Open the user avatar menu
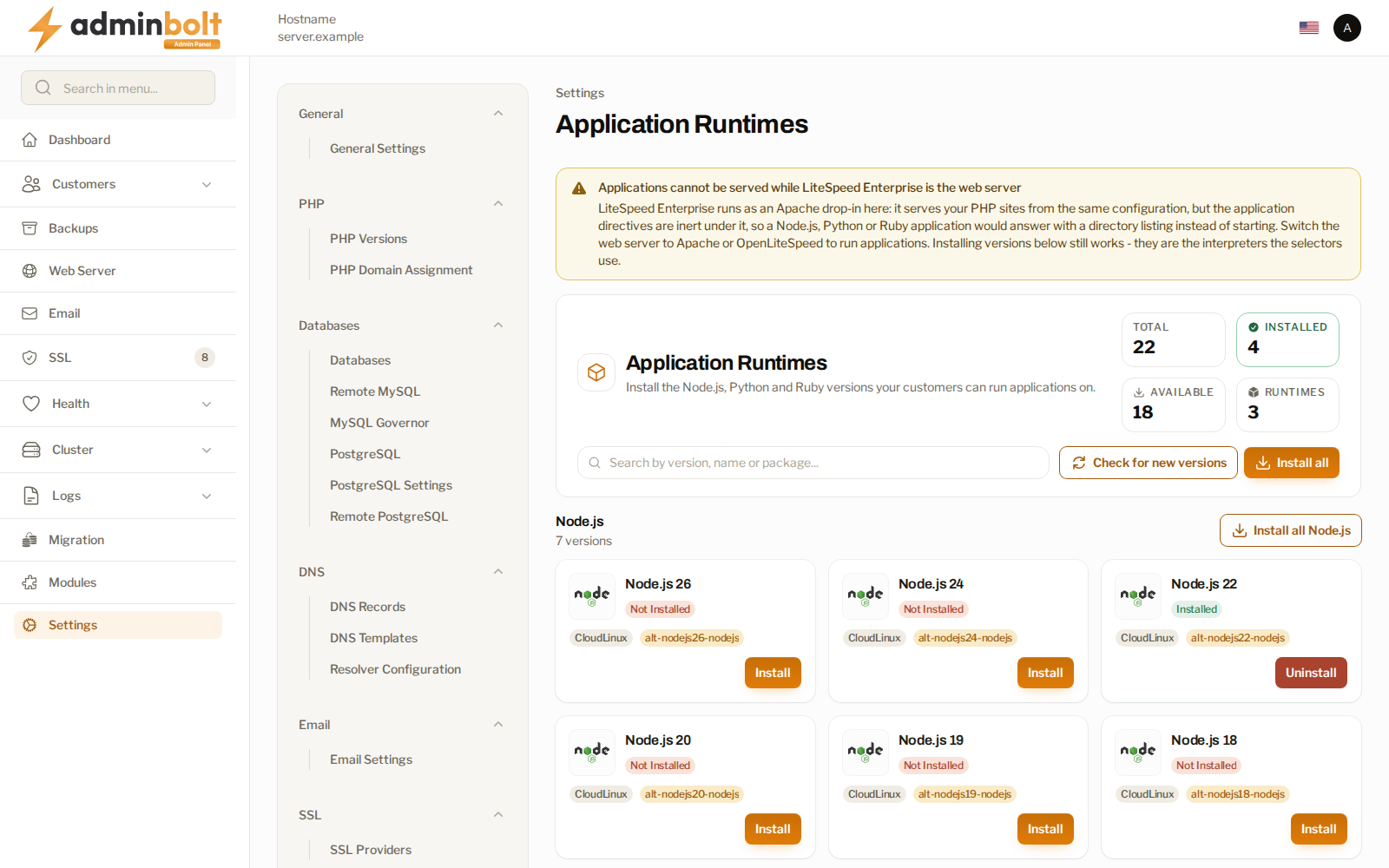This screenshot has width=1389, height=868. [x=1347, y=28]
